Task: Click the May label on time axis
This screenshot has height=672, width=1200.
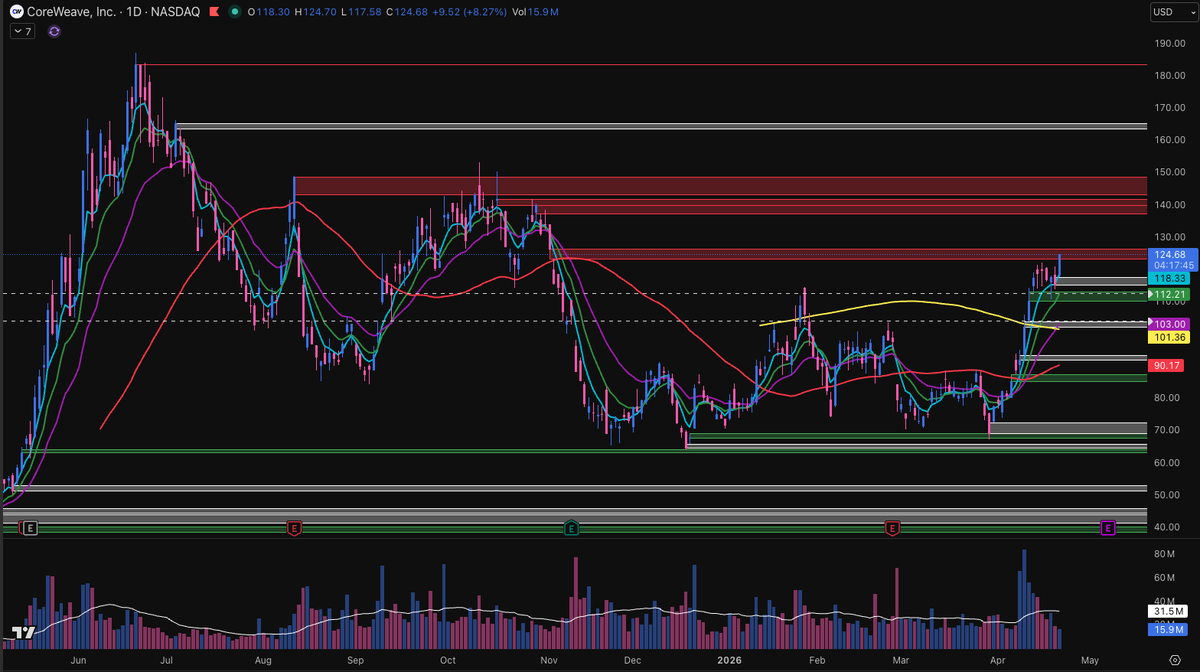Action: 1089,660
